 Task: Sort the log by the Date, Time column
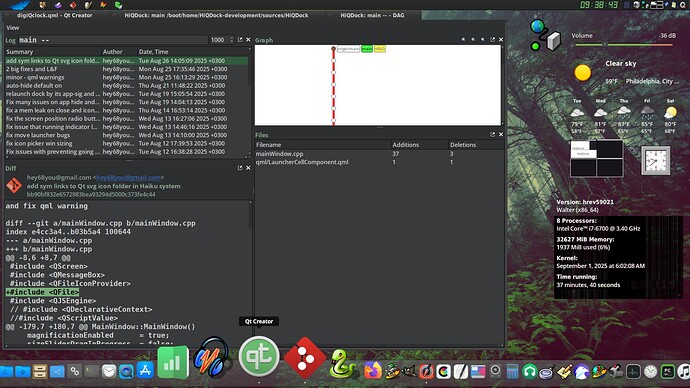click(193, 51)
